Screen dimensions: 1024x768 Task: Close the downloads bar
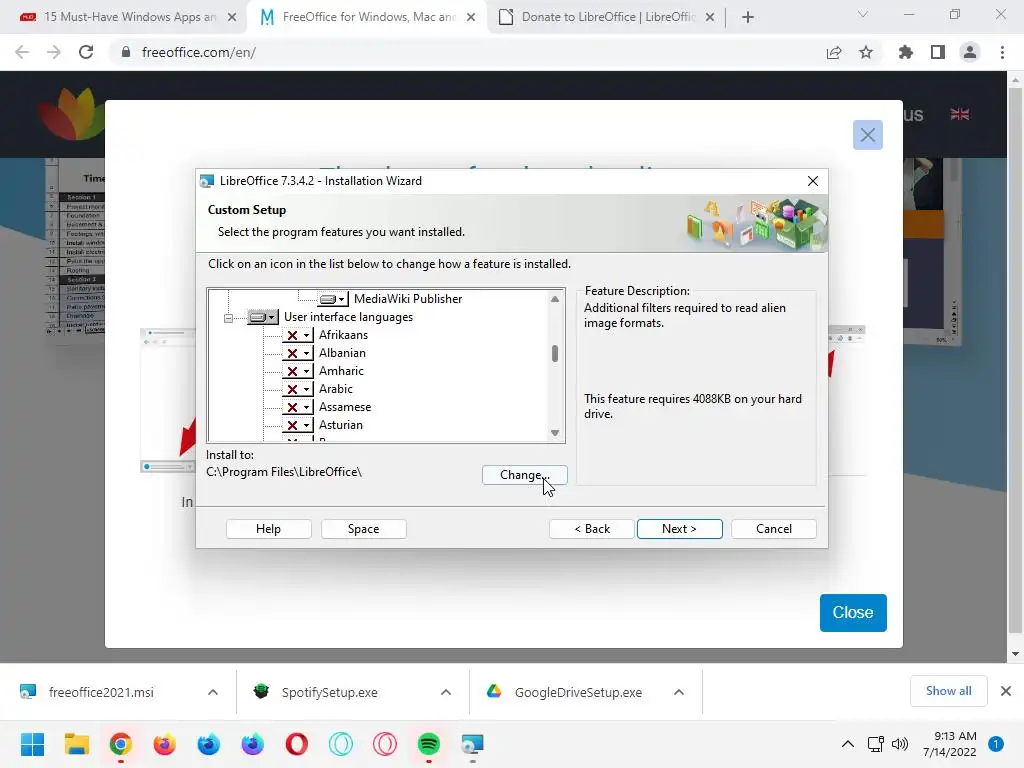click(x=1006, y=691)
